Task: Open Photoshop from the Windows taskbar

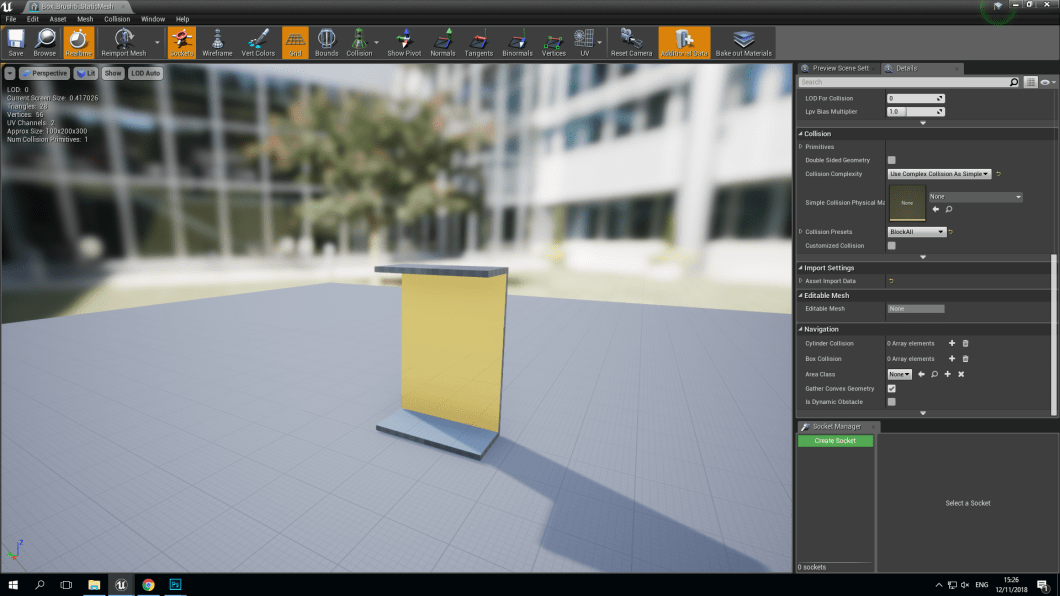Action: [175, 584]
